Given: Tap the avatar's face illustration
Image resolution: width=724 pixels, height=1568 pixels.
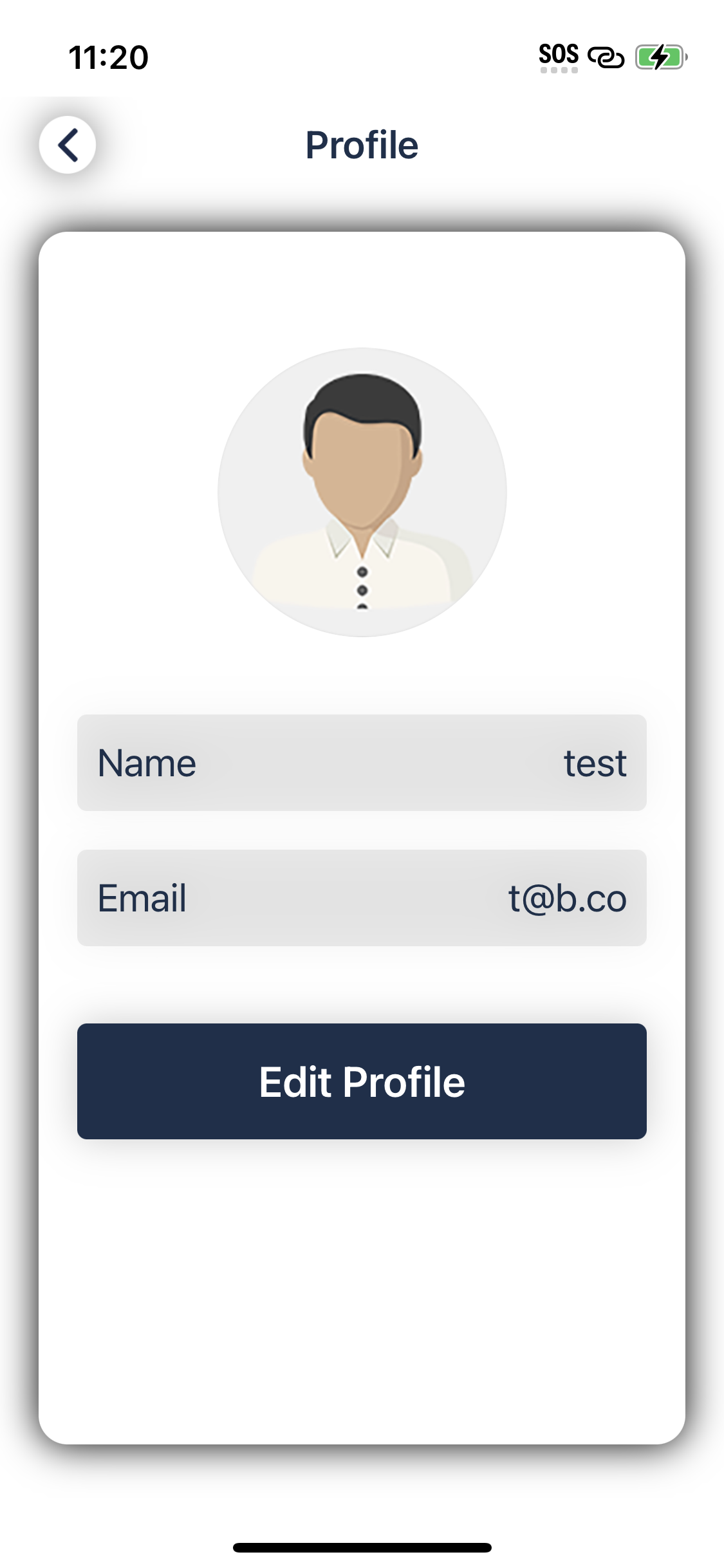Looking at the screenshot, I should pyautogui.click(x=360, y=473).
